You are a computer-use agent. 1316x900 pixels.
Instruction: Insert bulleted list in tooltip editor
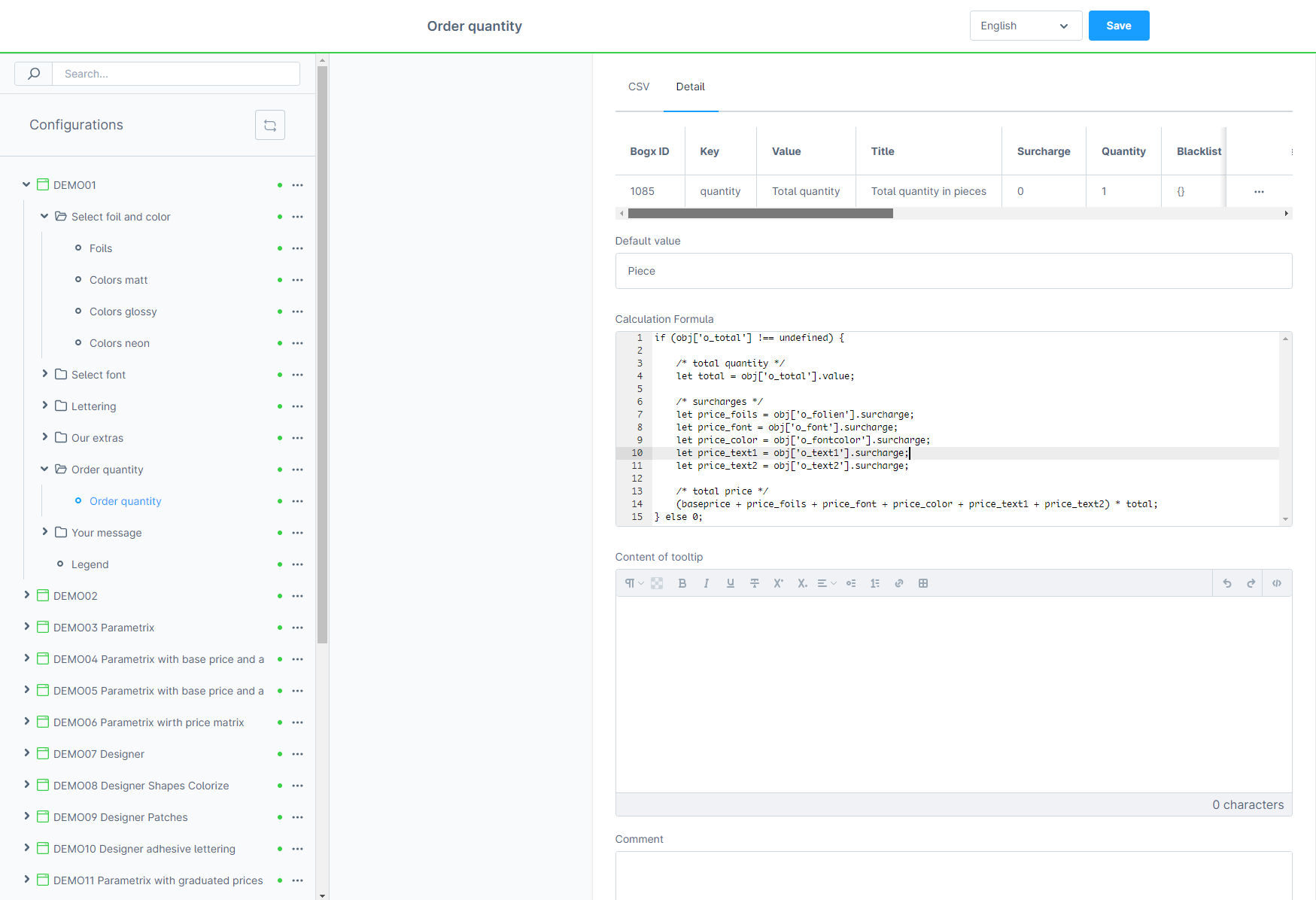[851, 583]
